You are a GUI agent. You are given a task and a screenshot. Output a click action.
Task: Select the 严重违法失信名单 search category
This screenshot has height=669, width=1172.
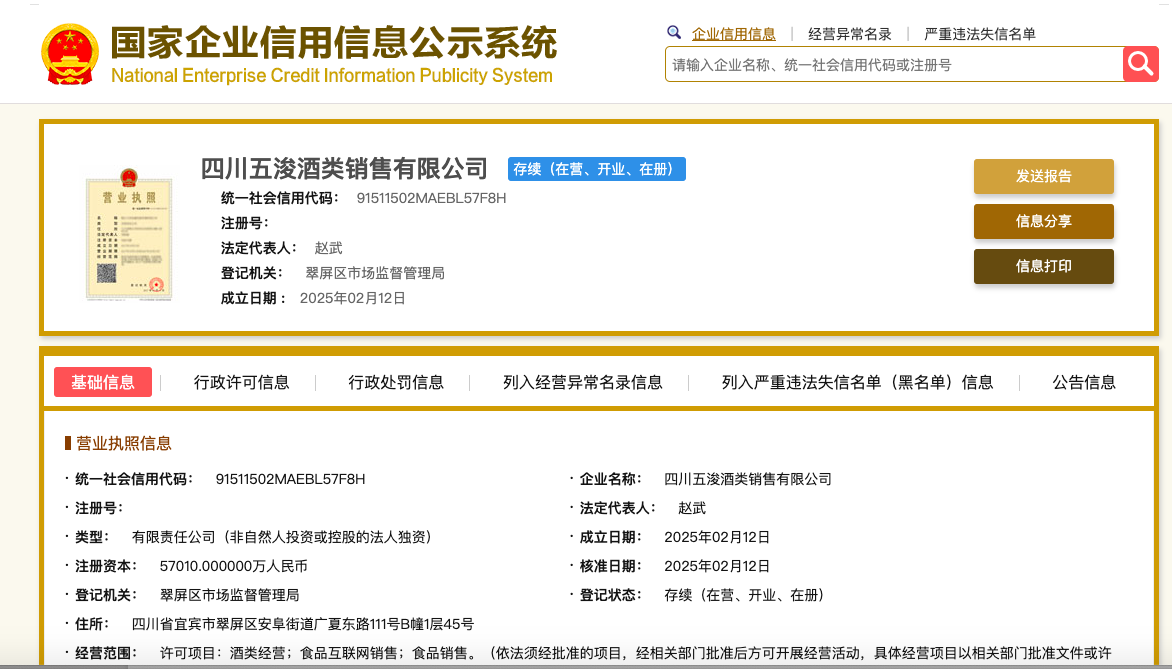coord(979,34)
